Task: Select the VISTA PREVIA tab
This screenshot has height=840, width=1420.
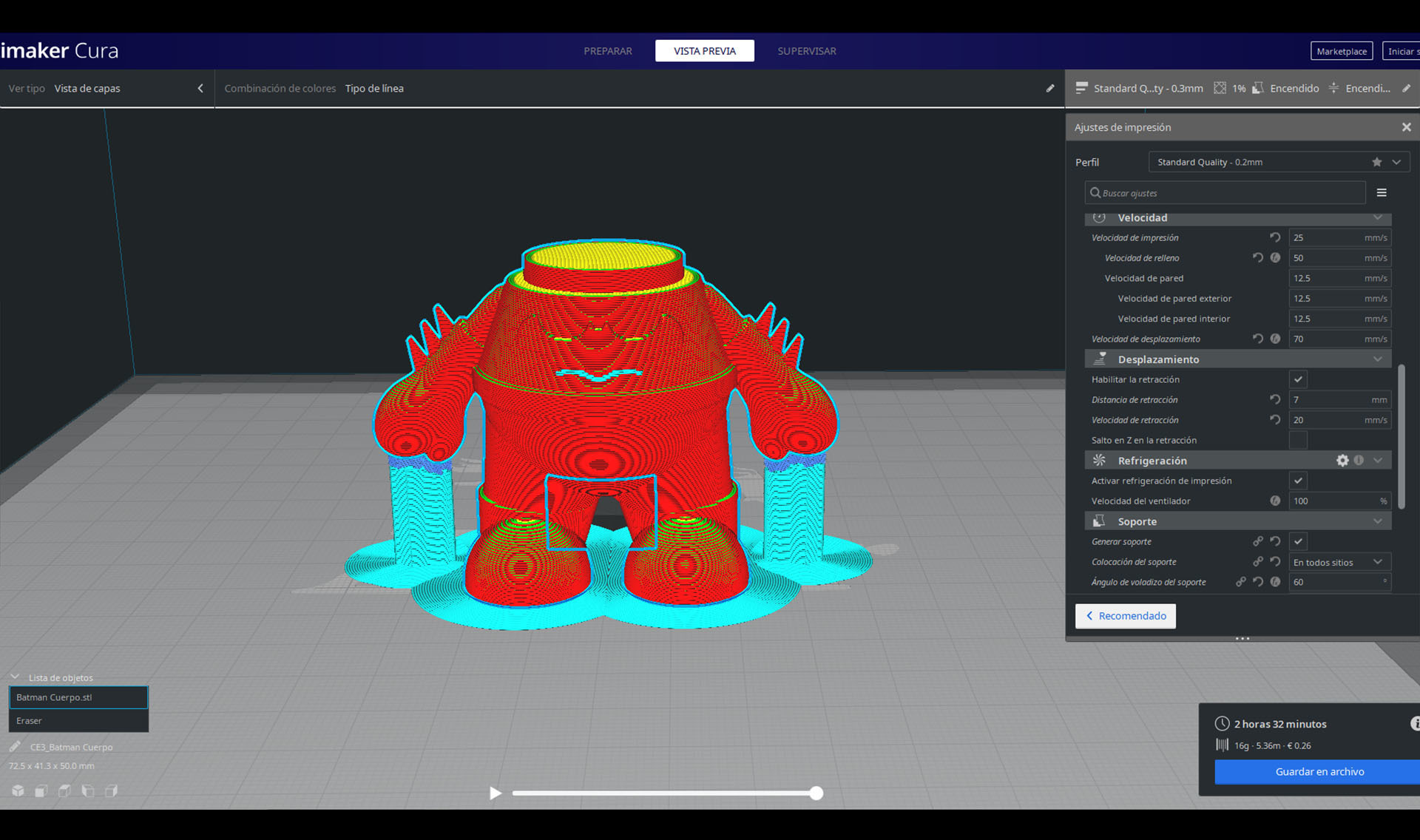Action: point(704,51)
